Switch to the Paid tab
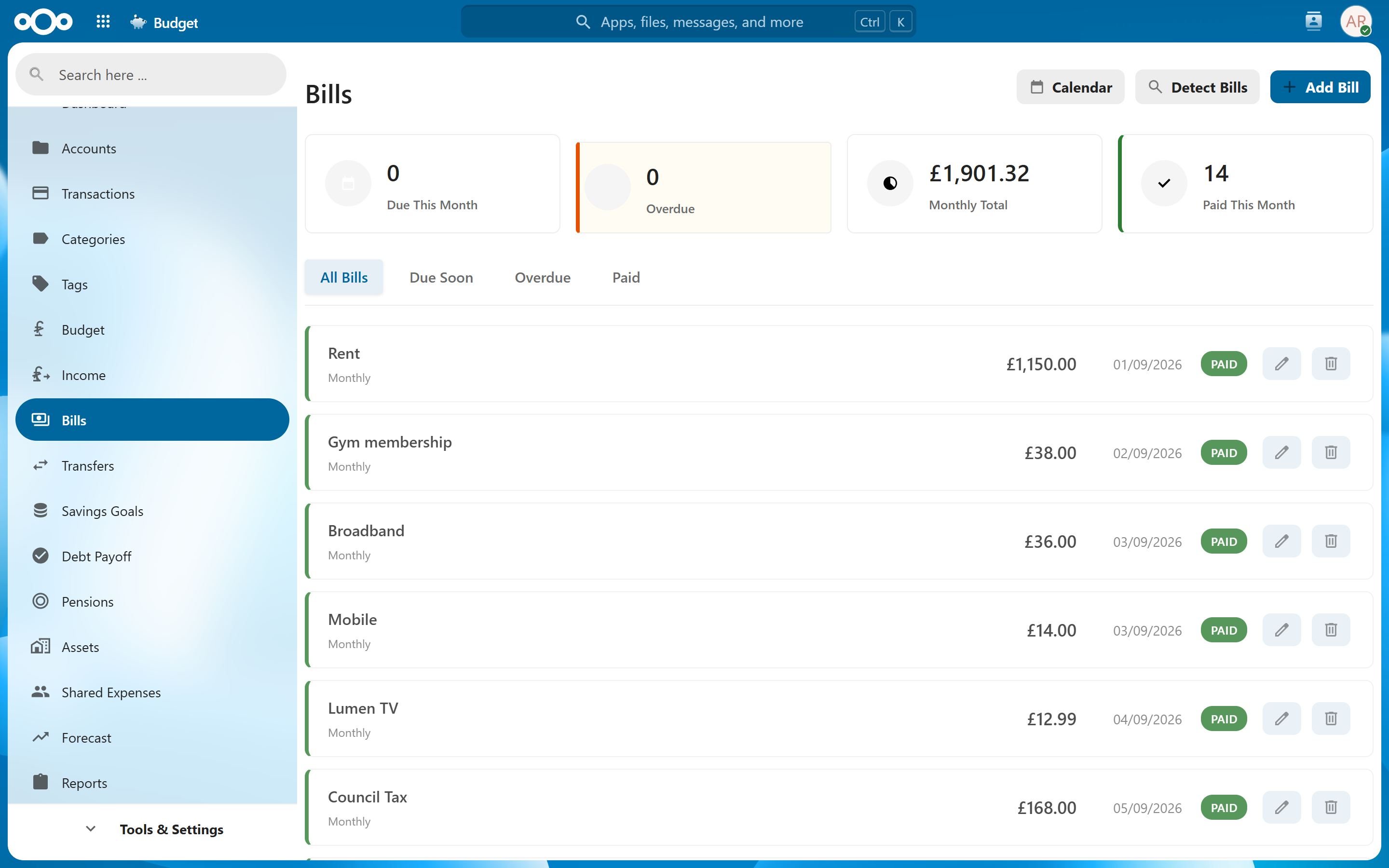Screen dimensions: 1389x868 click(626, 277)
